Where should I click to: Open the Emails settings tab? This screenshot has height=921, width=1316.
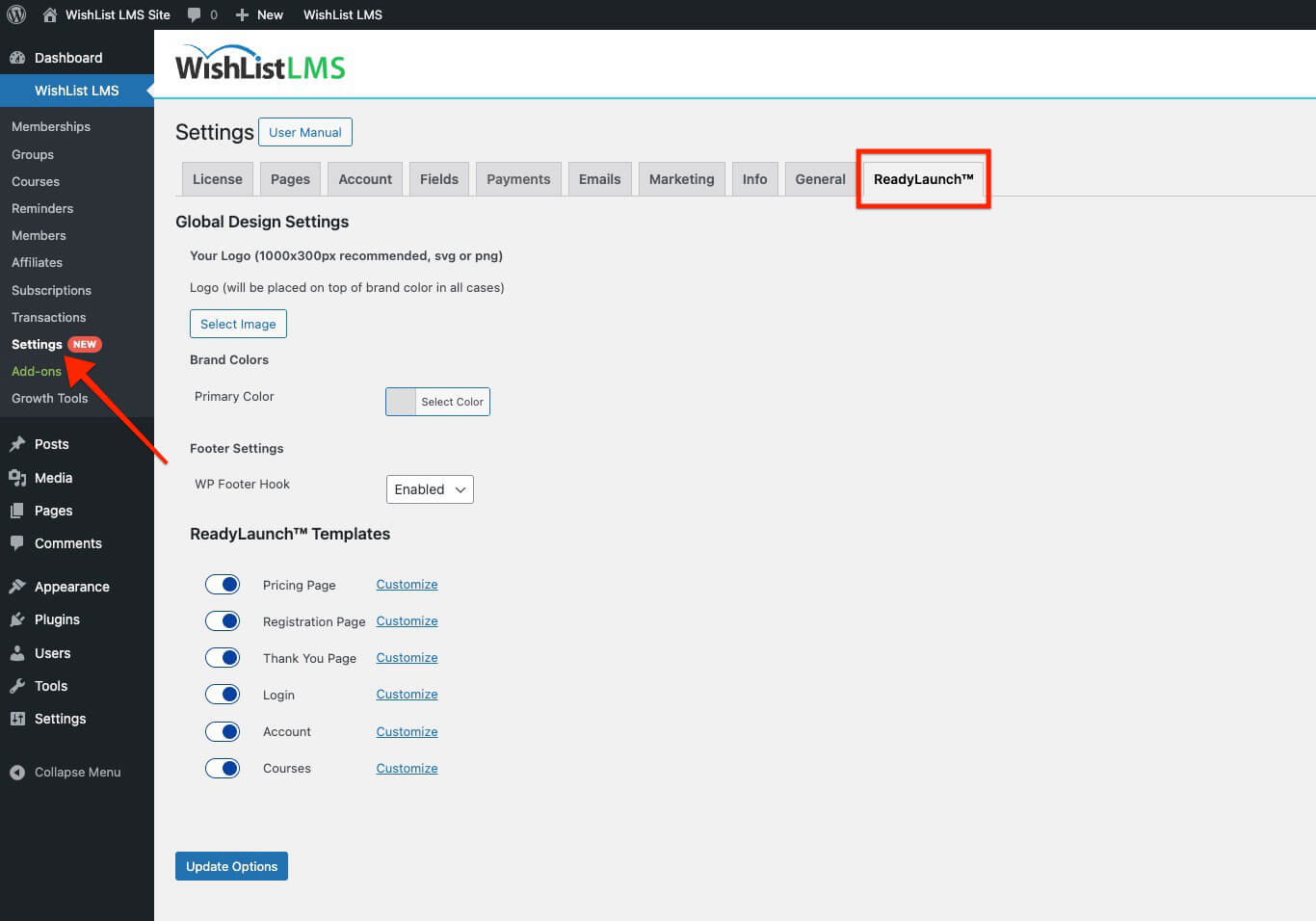(599, 178)
